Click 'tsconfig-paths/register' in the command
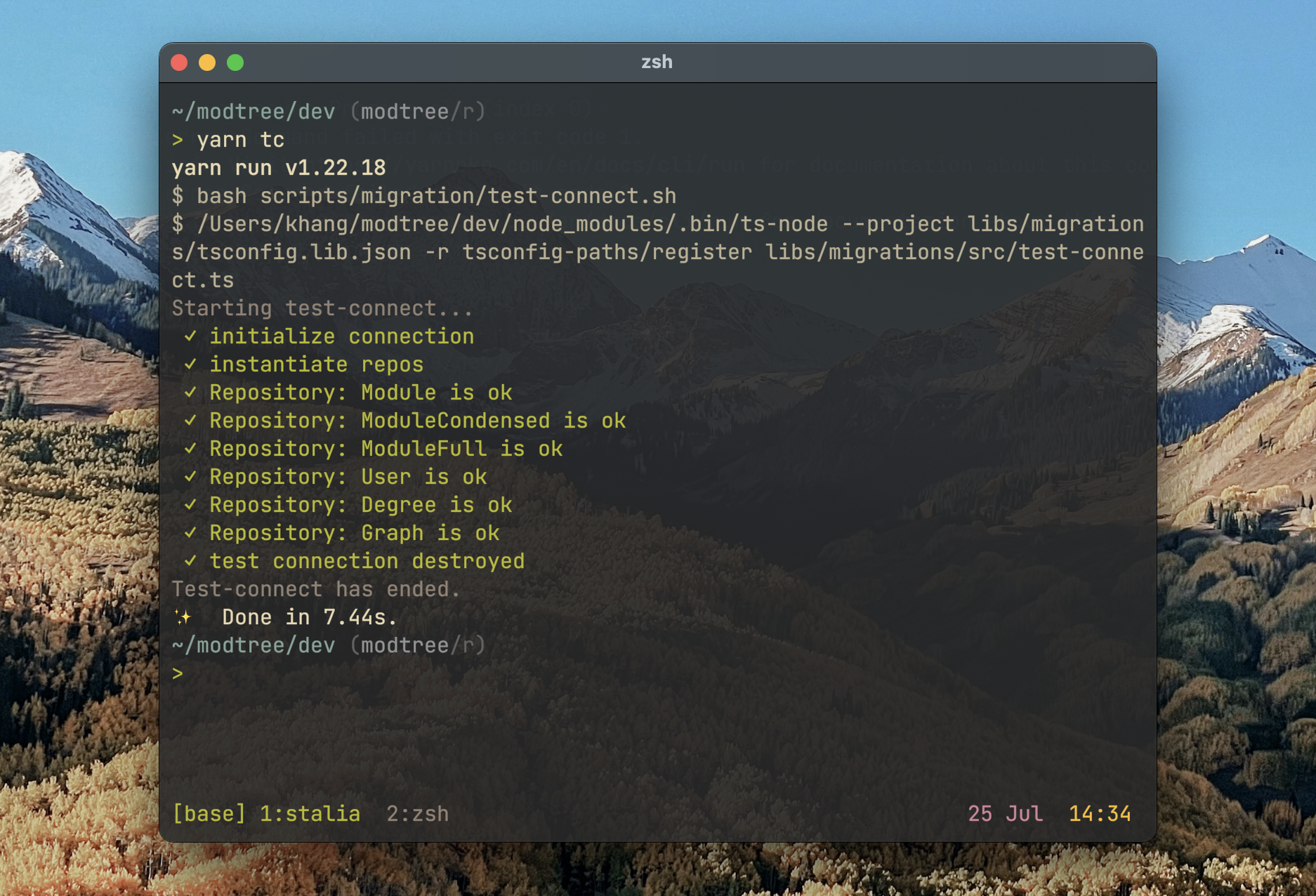This screenshot has height=896, width=1316. 607,252
